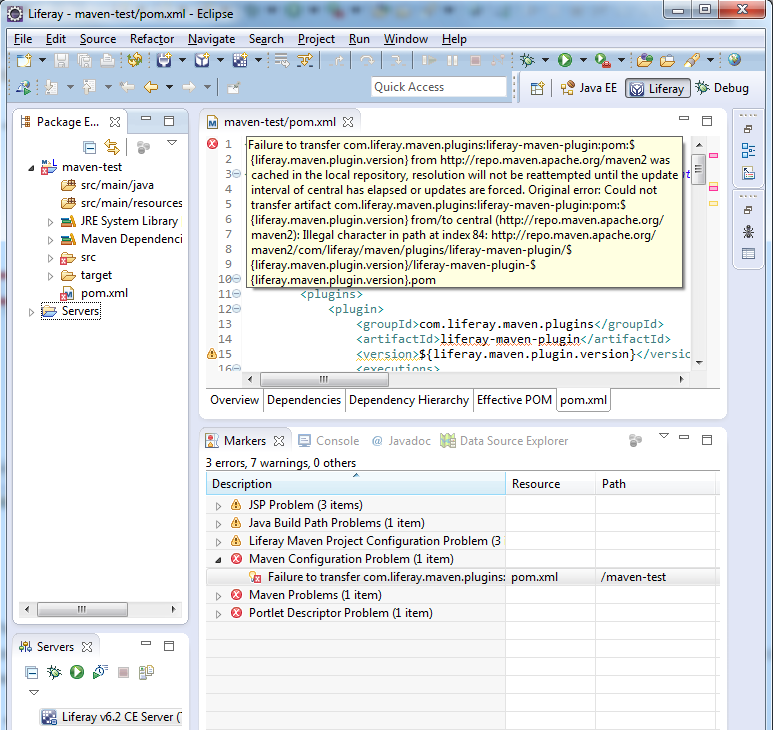Screen dimensions: 773x730
Task: Switch to the Liferay perspective
Action: point(658,88)
